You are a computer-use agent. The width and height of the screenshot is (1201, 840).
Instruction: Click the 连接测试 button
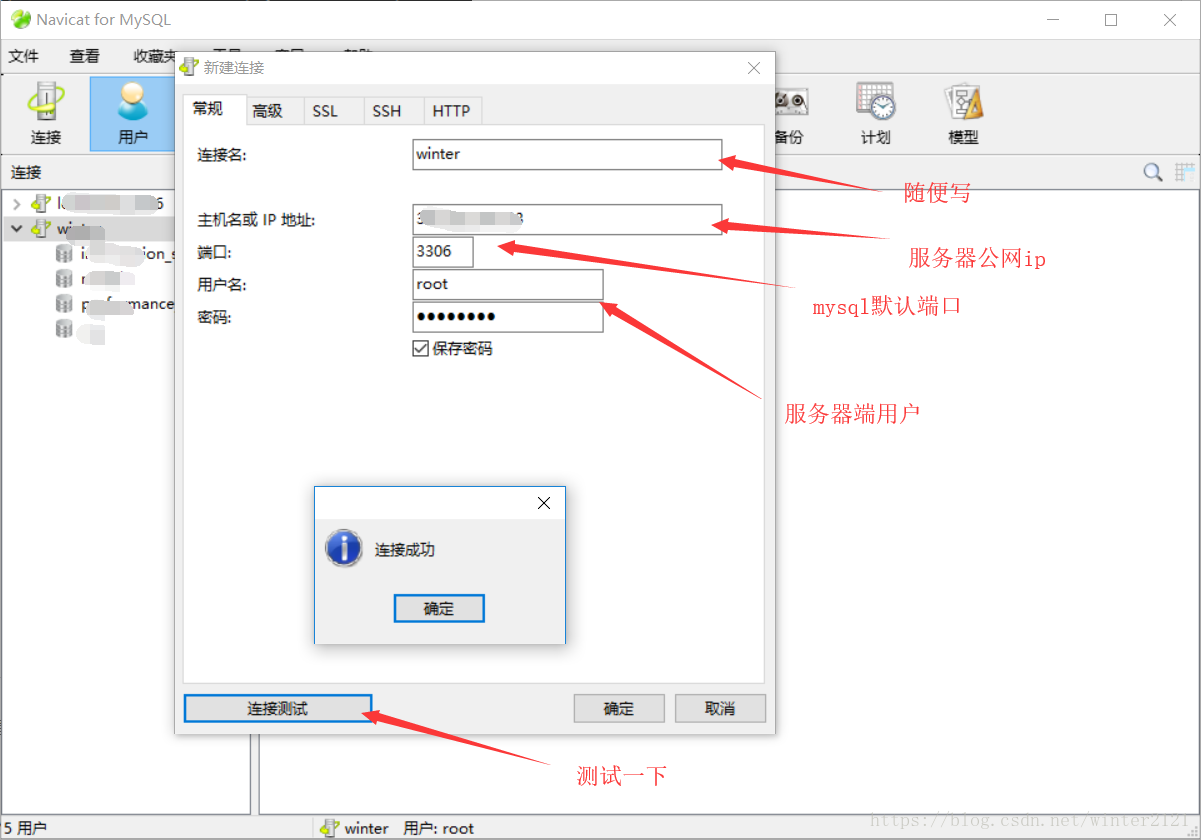point(277,708)
